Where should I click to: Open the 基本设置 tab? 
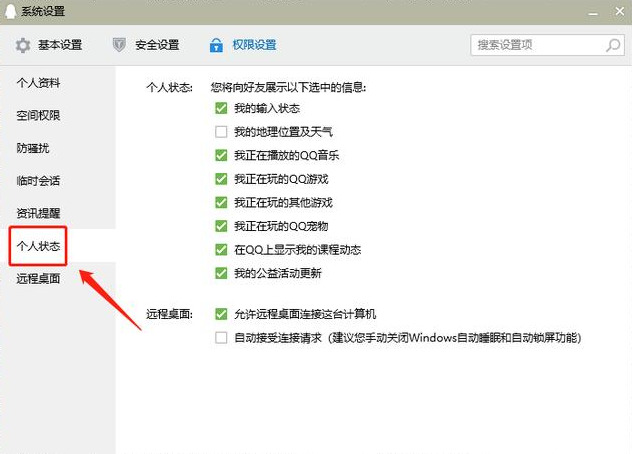pos(49,45)
